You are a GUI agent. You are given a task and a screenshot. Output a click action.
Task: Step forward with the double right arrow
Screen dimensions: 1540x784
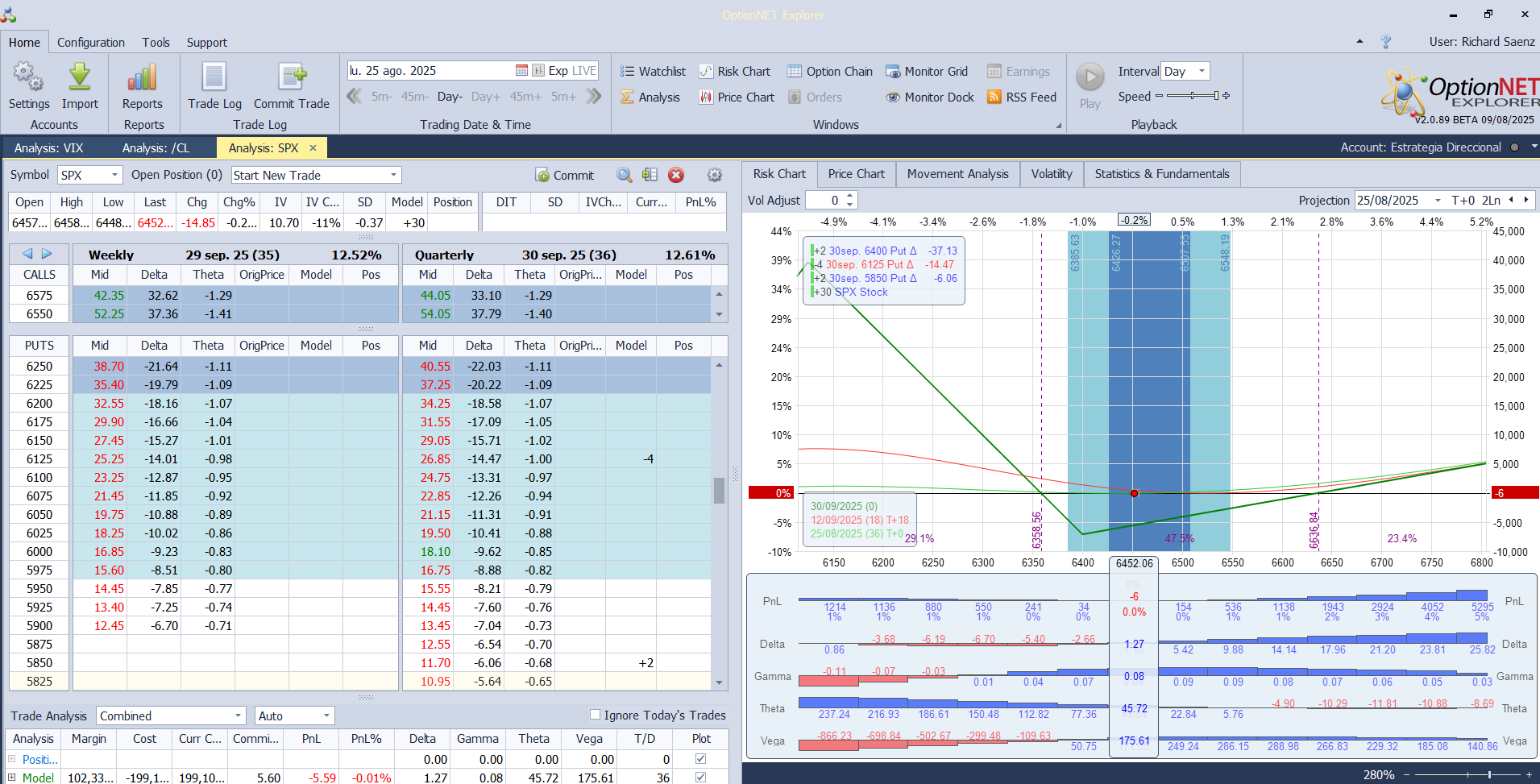point(594,97)
